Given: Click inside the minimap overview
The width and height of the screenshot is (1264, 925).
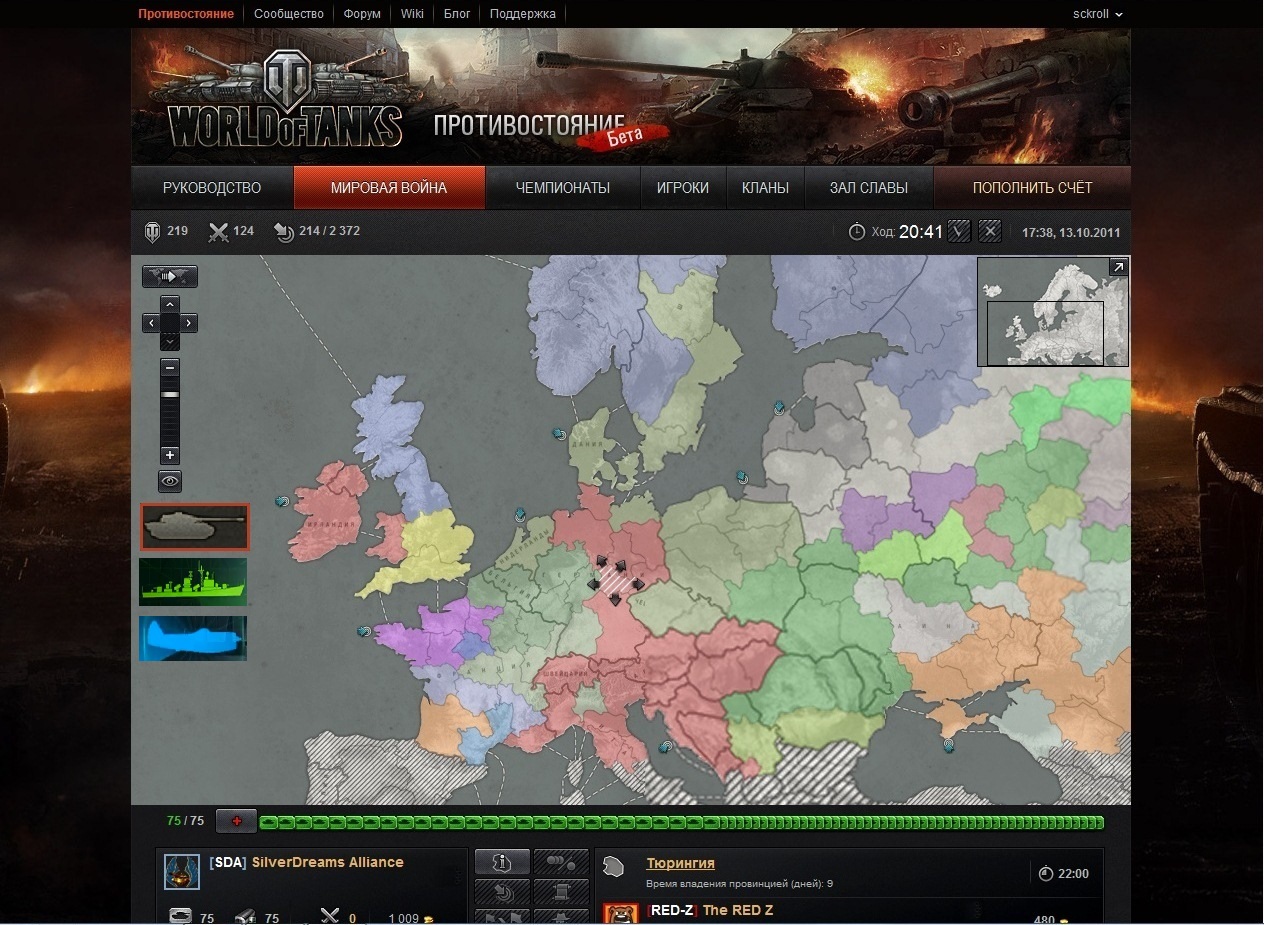Looking at the screenshot, I should pyautogui.click(x=1053, y=311).
